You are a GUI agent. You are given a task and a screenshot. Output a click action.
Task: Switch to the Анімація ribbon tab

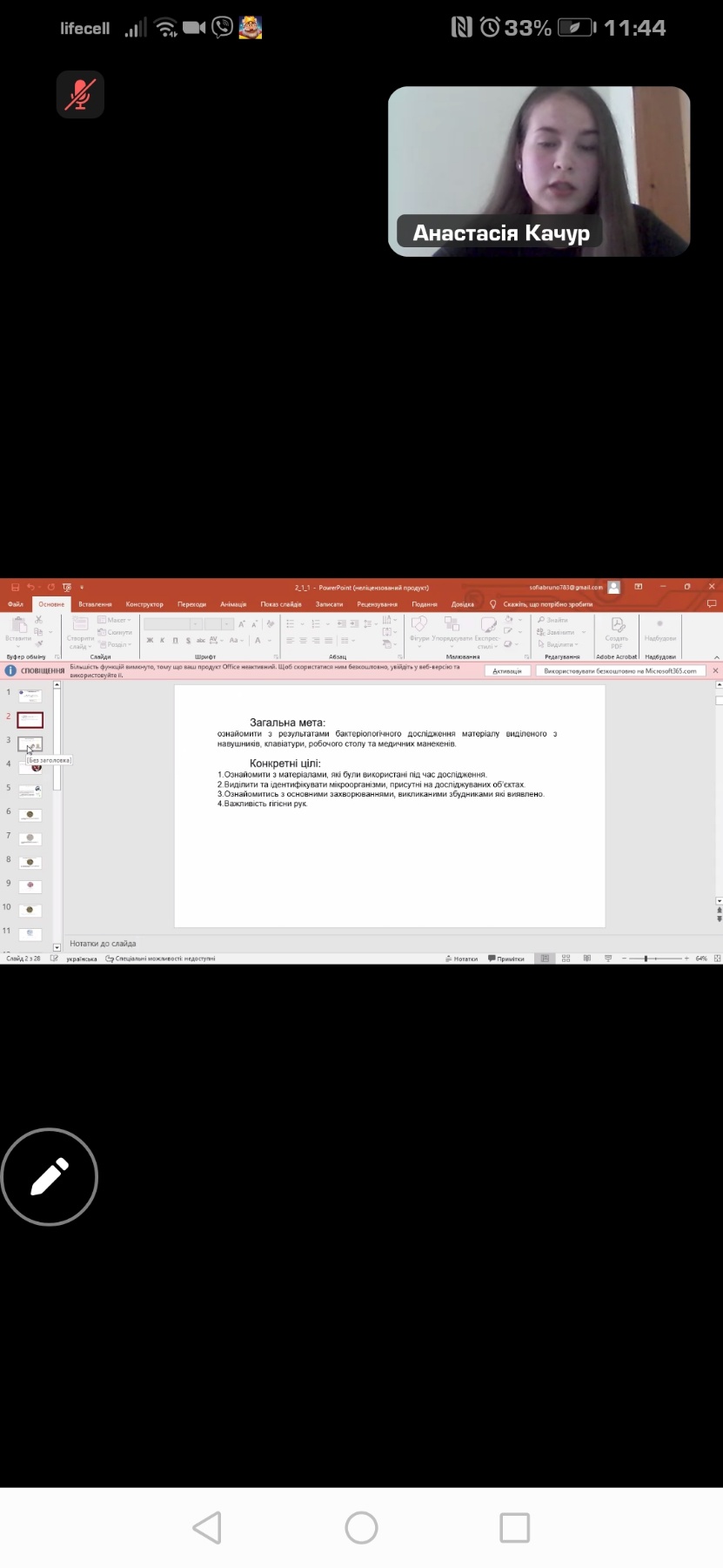[232, 604]
